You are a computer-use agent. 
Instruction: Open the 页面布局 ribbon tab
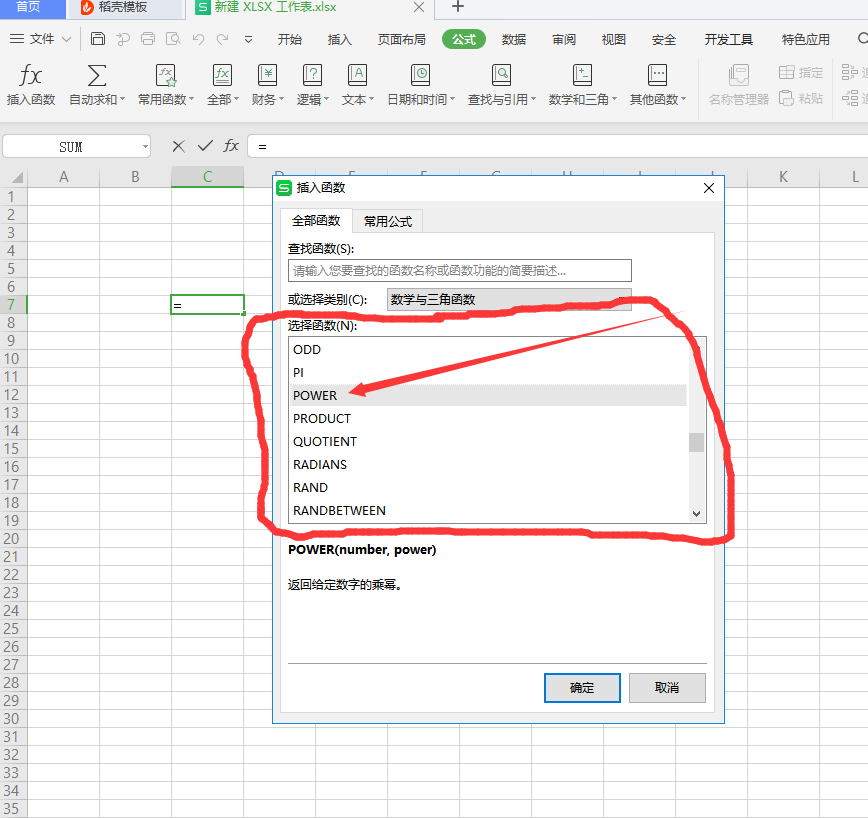pos(401,40)
